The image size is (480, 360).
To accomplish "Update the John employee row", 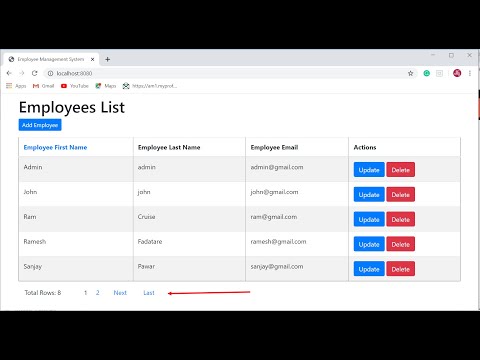I will 369,195.
